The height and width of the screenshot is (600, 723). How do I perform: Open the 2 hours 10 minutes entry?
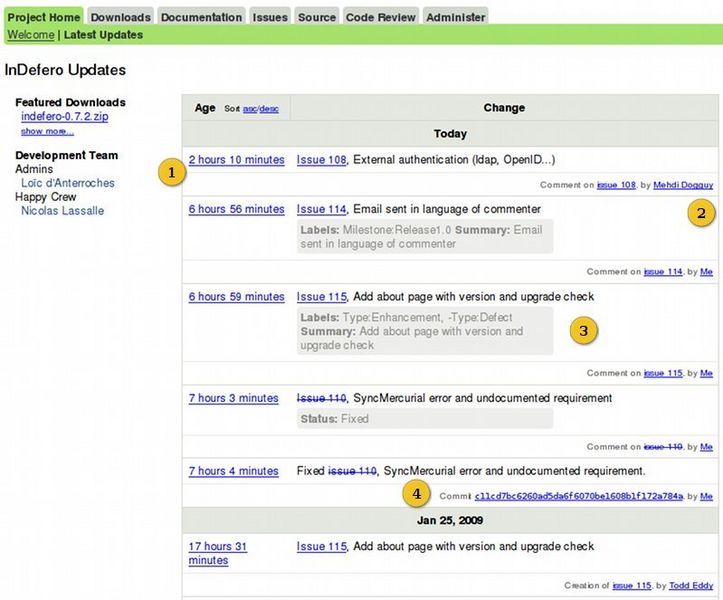tap(237, 160)
